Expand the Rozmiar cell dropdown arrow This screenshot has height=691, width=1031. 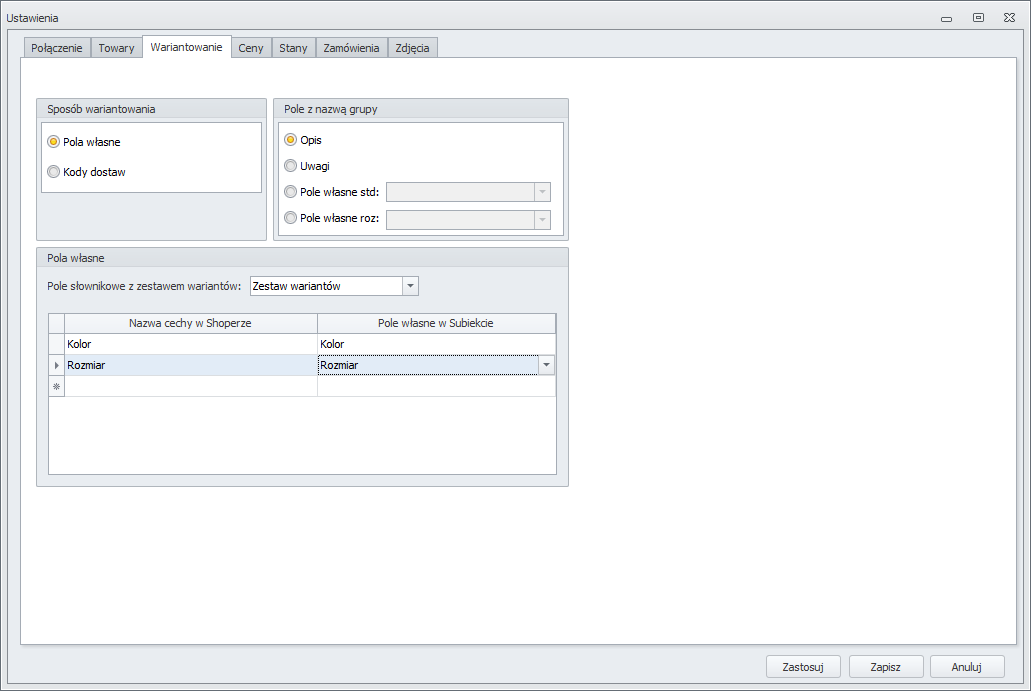tap(546, 365)
